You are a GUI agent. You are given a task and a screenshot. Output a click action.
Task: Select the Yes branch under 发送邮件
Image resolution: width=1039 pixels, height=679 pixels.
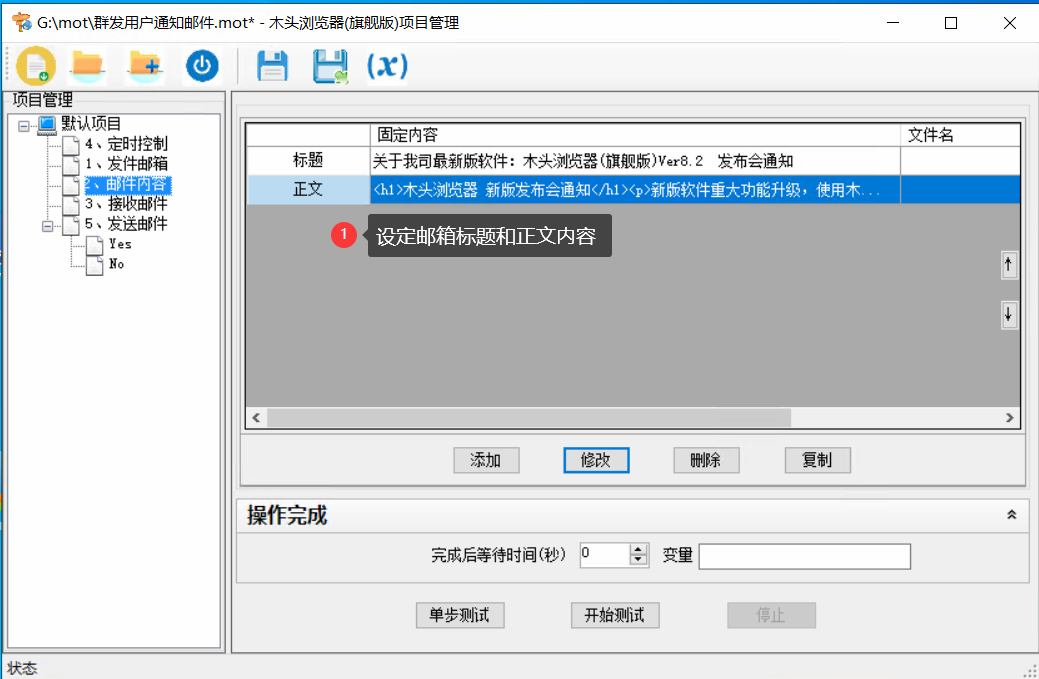[118, 243]
